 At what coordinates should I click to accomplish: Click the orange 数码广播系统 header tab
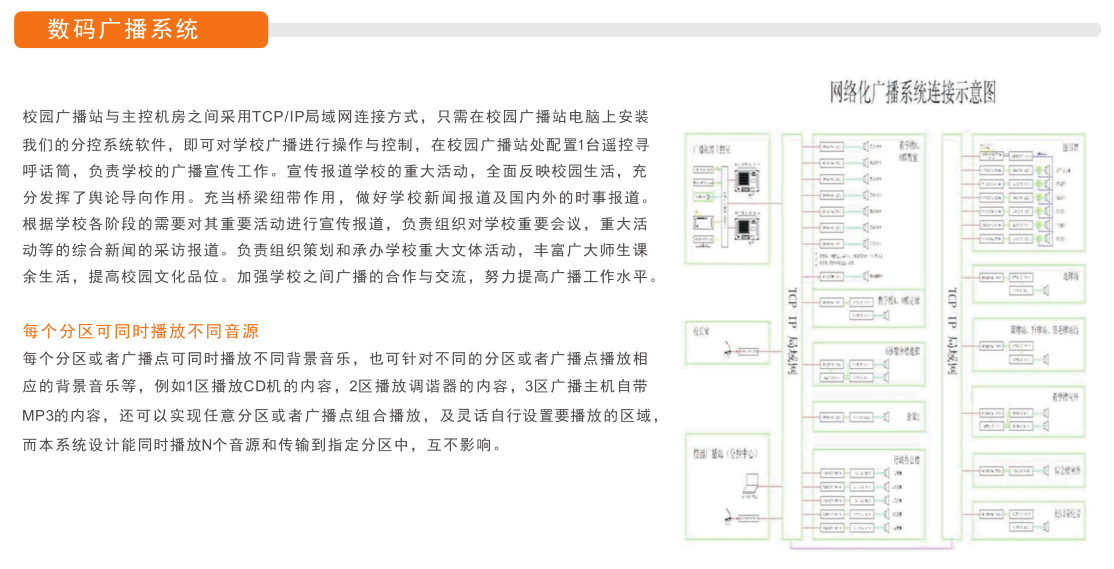click(140, 30)
